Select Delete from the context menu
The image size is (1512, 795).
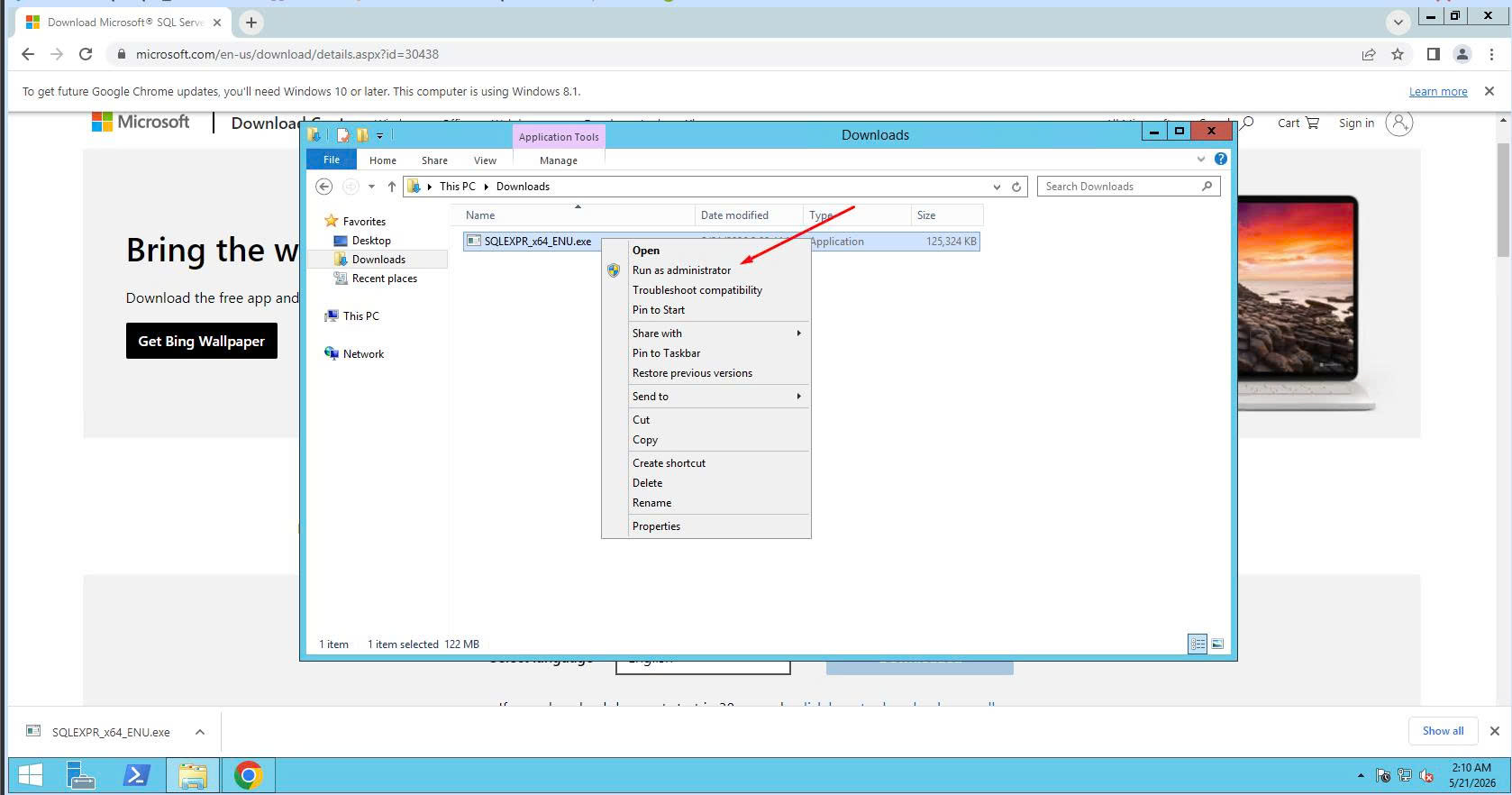[647, 483]
